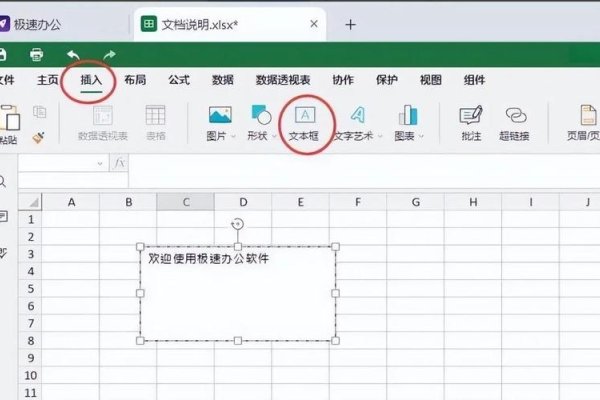Click the right-middle handle of text box
600x400 pixels.
click(x=335, y=293)
